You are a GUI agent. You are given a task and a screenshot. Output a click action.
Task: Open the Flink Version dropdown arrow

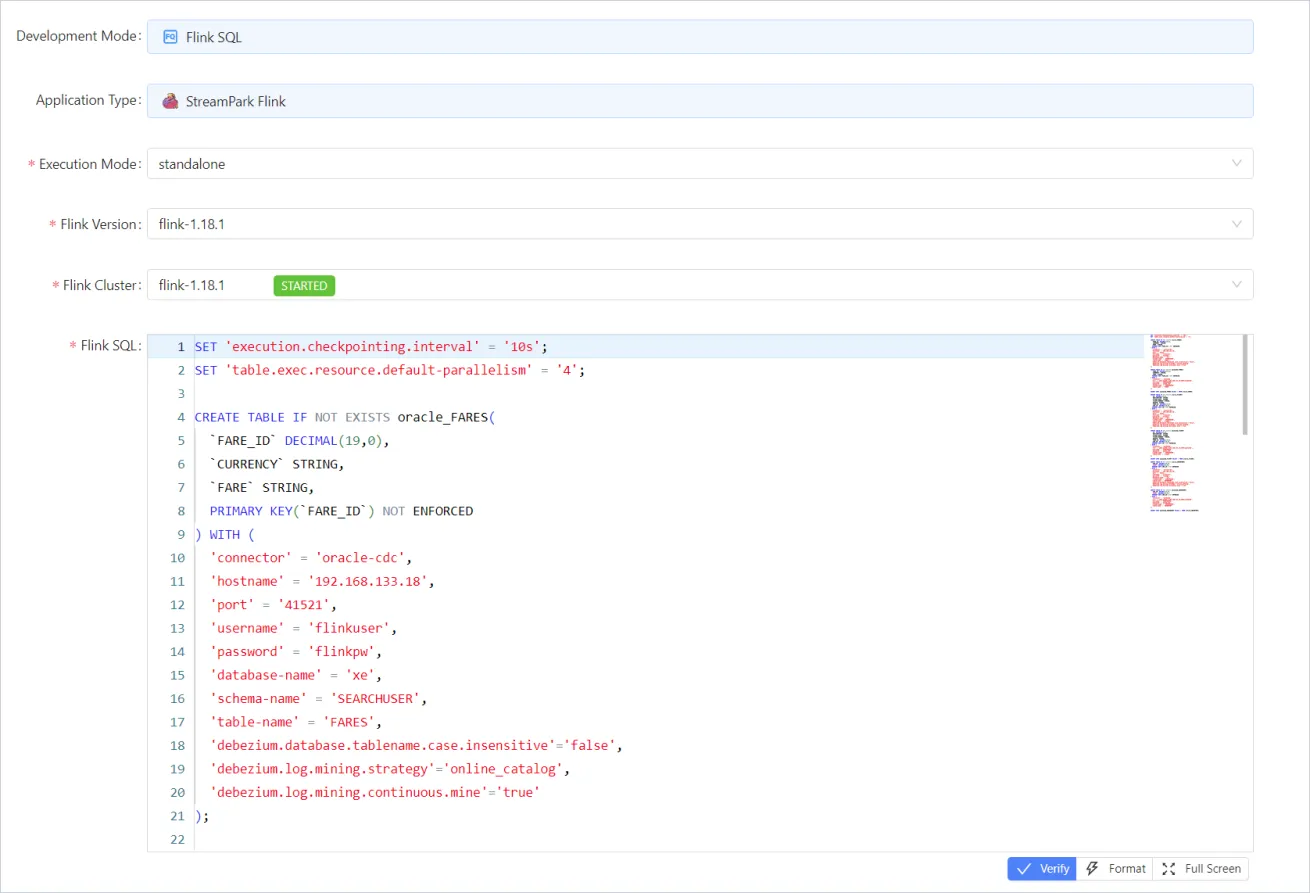pos(1237,224)
